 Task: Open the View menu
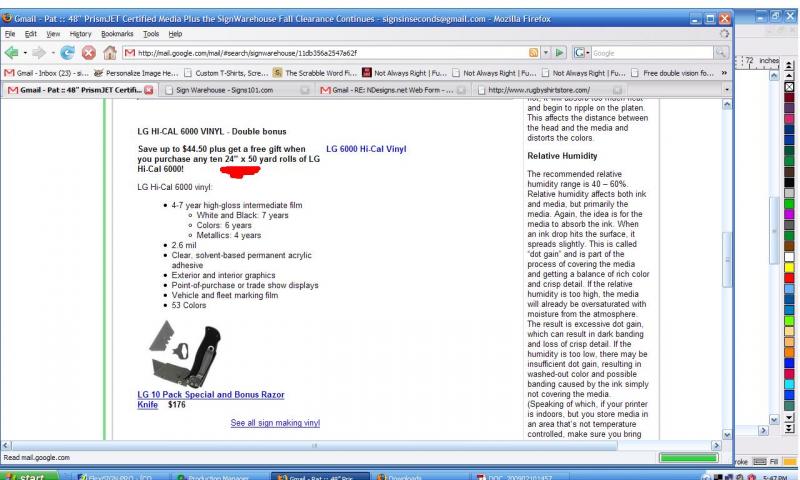point(53,34)
